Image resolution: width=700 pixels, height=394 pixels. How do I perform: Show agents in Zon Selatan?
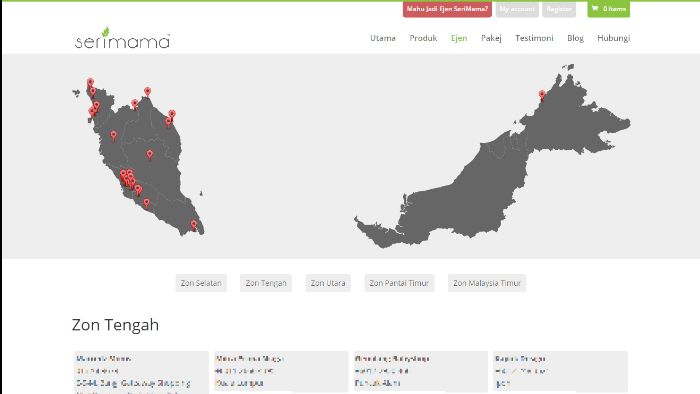201,283
